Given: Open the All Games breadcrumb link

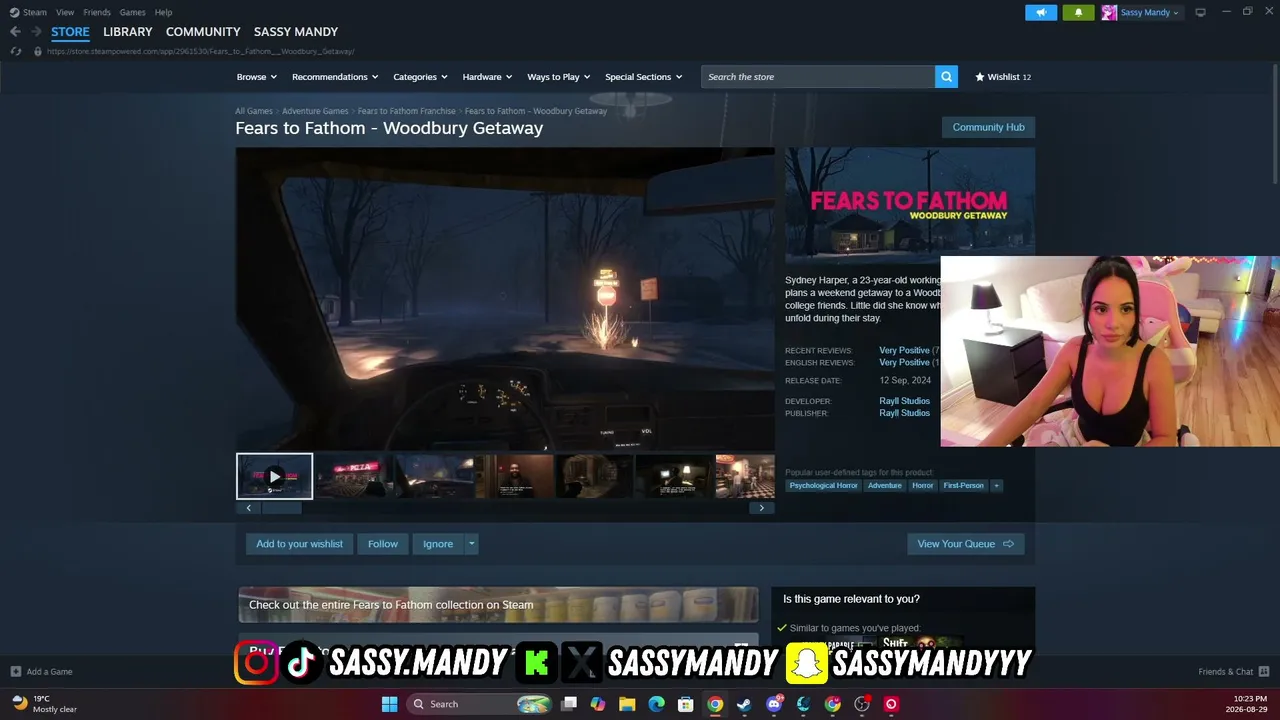Looking at the screenshot, I should [254, 111].
